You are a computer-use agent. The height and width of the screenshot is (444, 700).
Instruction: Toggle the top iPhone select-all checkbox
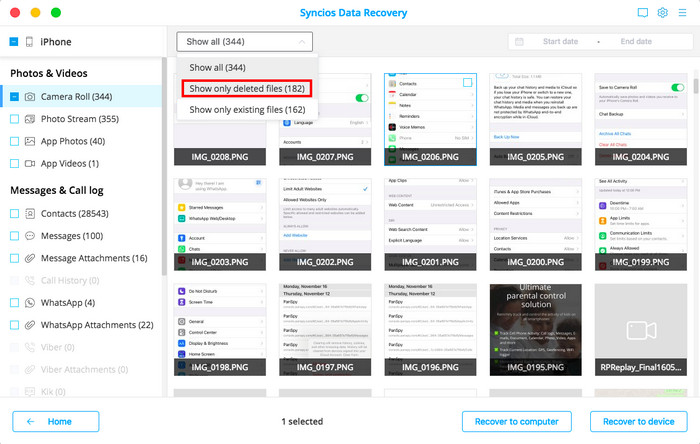click(x=14, y=42)
